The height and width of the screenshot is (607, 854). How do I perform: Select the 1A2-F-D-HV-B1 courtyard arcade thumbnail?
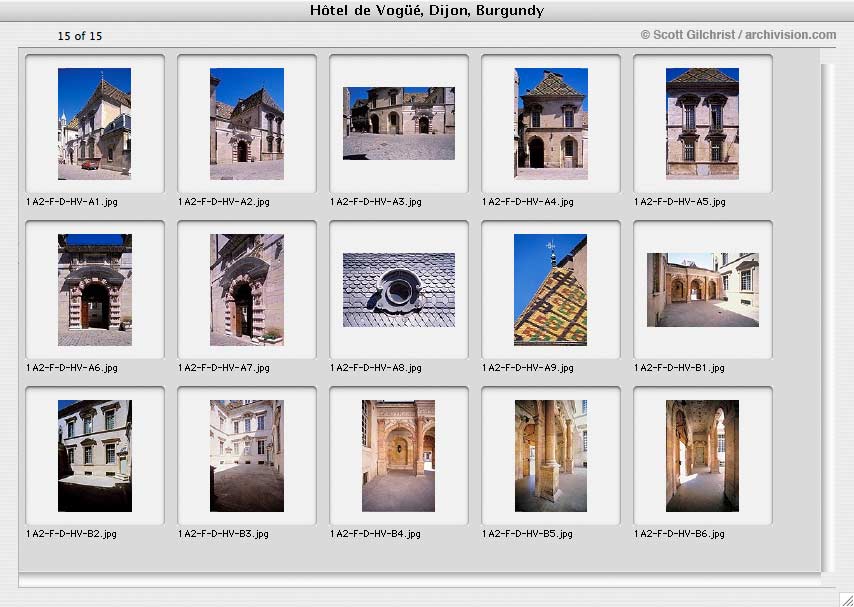pyautogui.click(x=703, y=290)
